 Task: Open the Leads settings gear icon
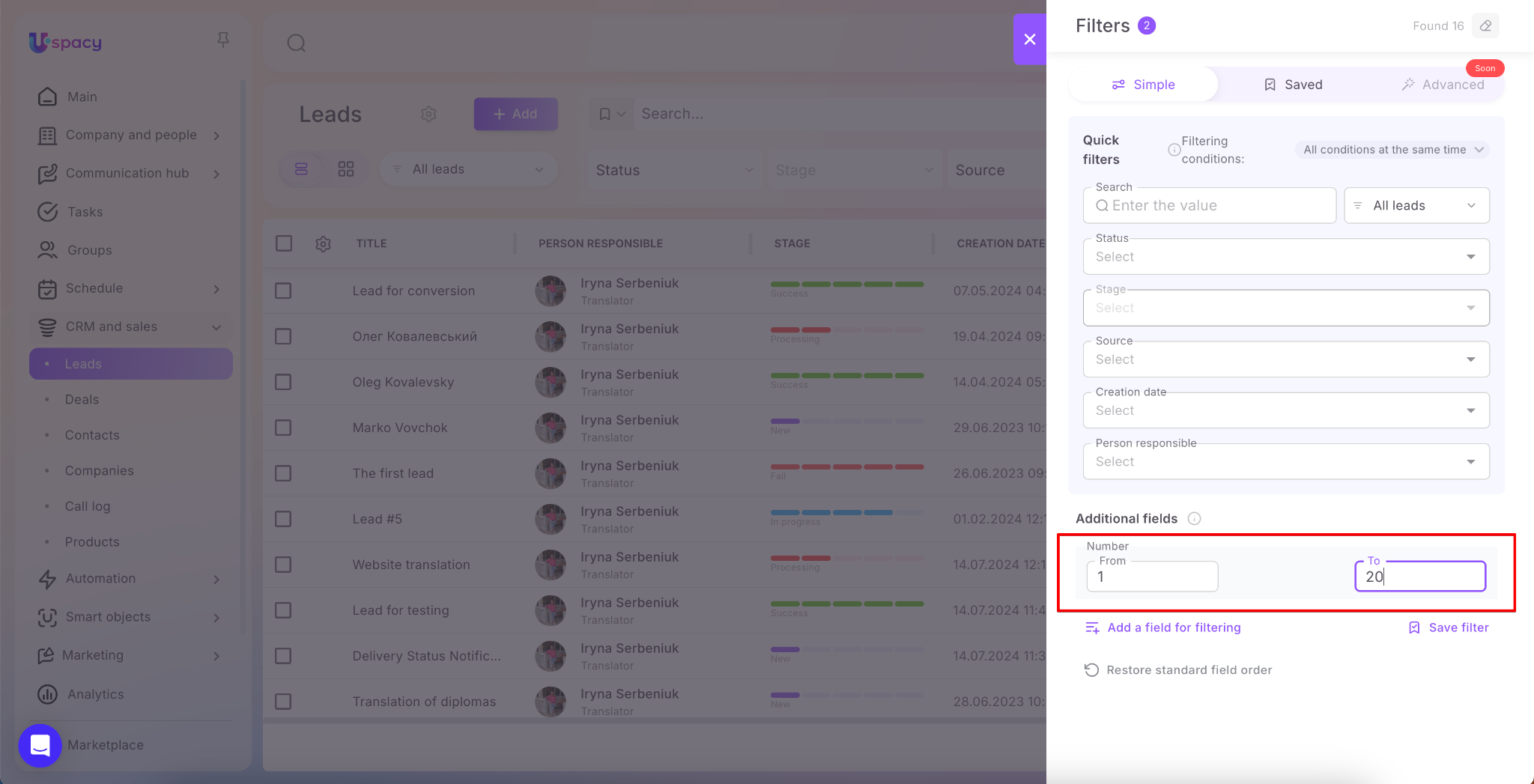[428, 114]
